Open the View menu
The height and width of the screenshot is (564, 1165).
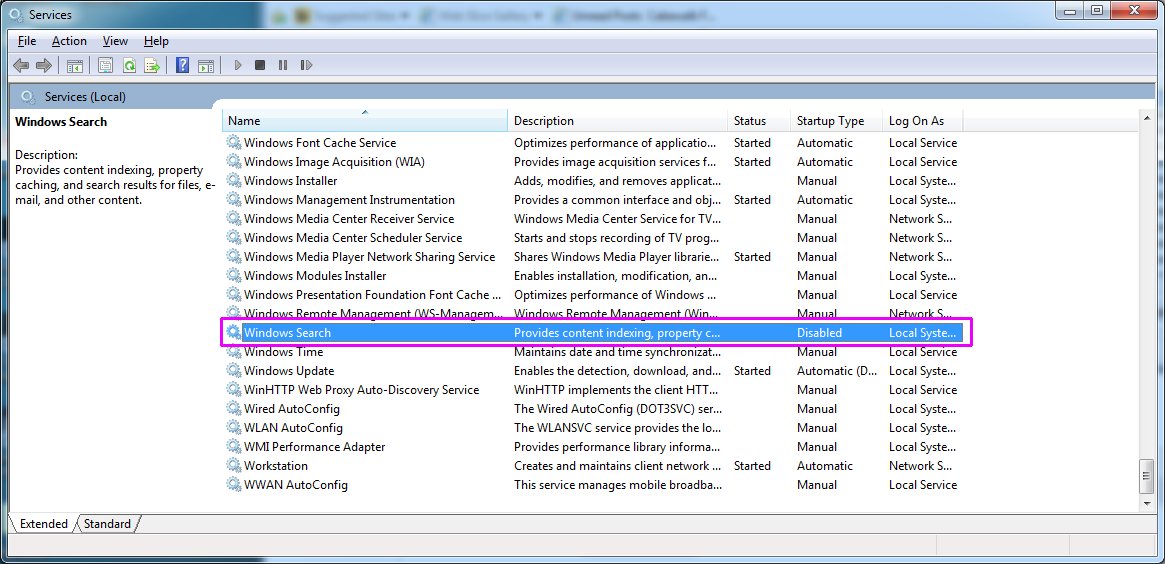pyautogui.click(x=115, y=42)
